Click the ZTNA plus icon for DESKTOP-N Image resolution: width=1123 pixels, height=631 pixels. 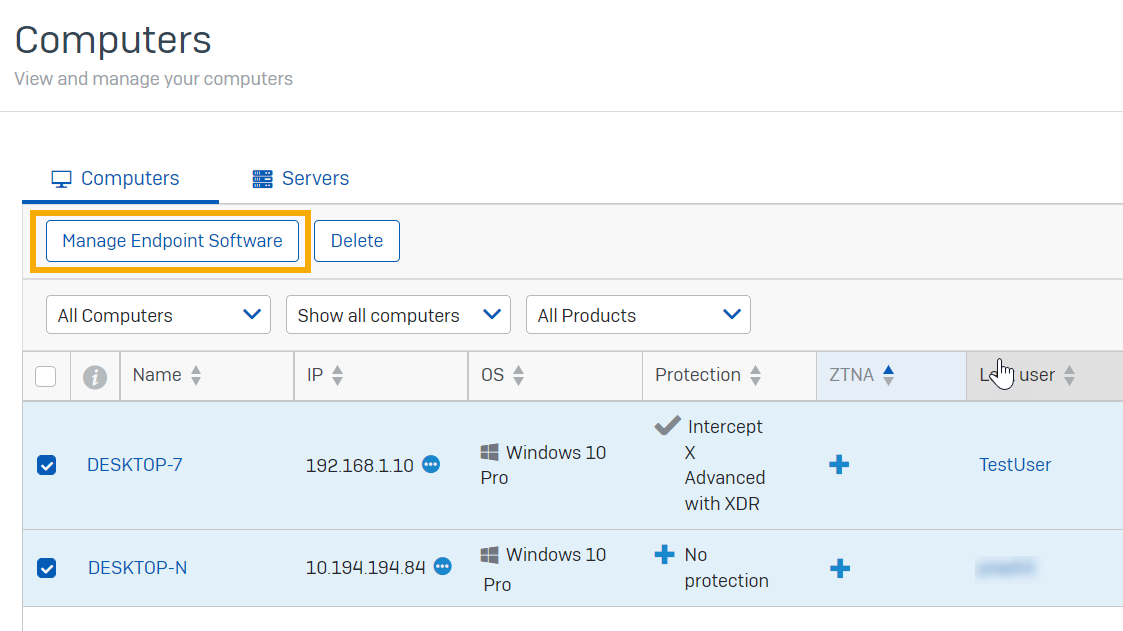tap(840, 568)
